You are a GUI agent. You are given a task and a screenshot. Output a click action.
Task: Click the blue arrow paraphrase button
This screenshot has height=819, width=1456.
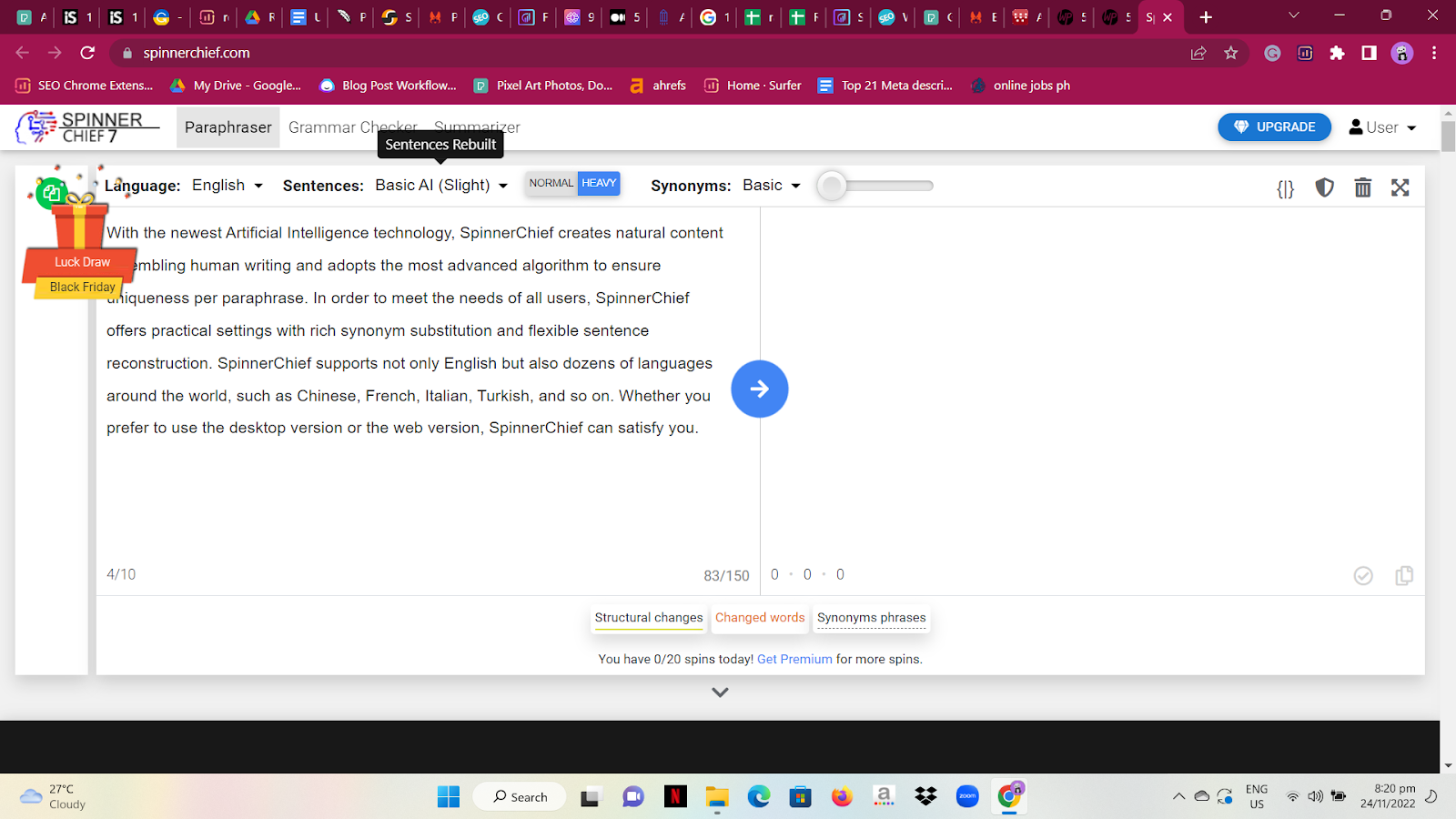[760, 389]
